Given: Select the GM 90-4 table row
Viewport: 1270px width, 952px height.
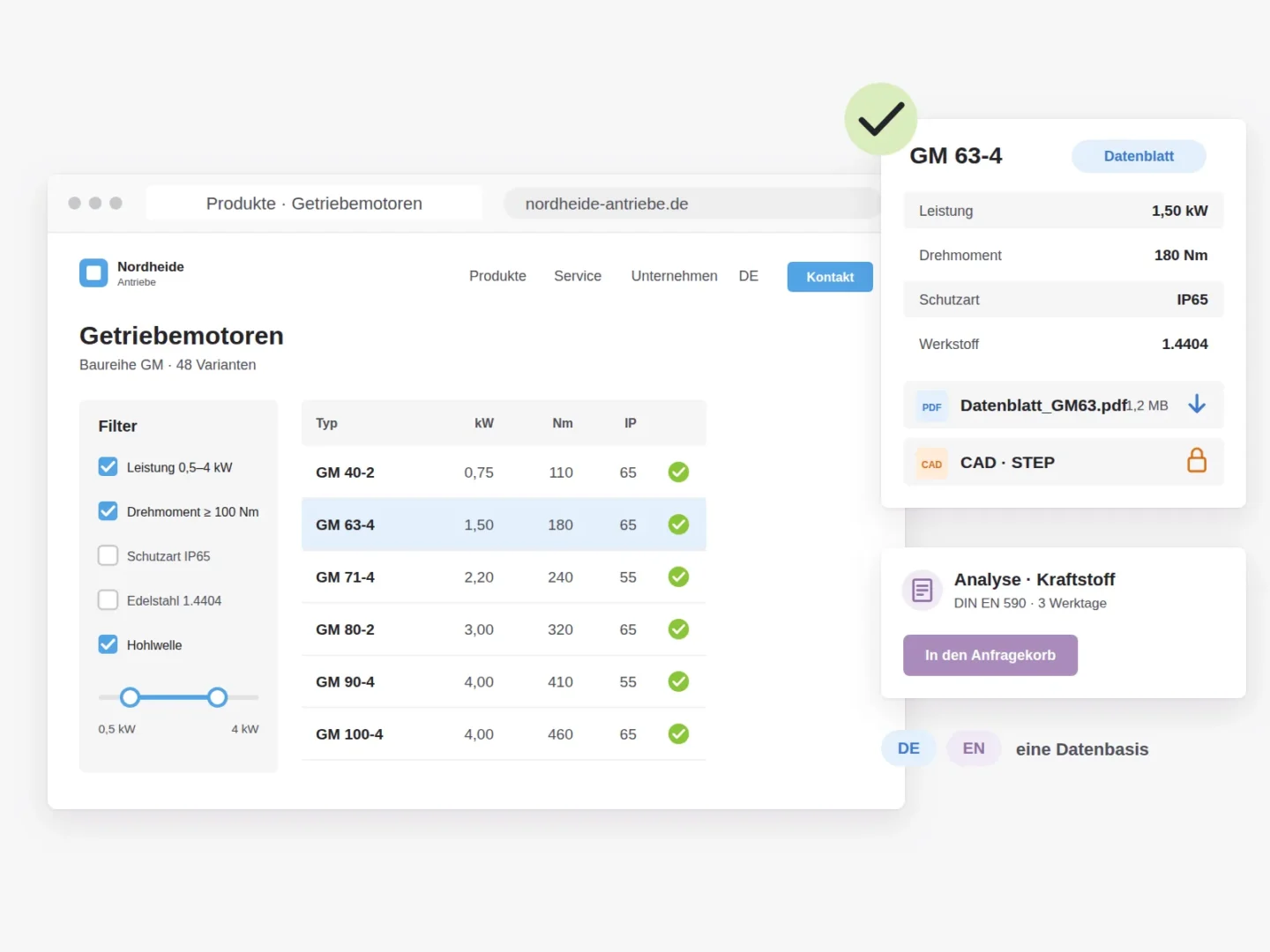Looking at the screenshot, I should click(504, 682).
